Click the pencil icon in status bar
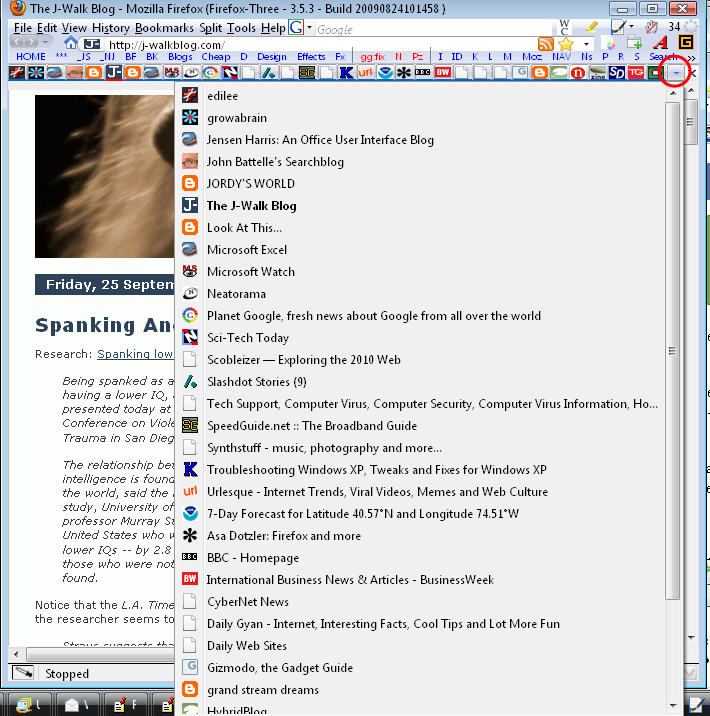 pyautogui.click(x=23, y=672)
